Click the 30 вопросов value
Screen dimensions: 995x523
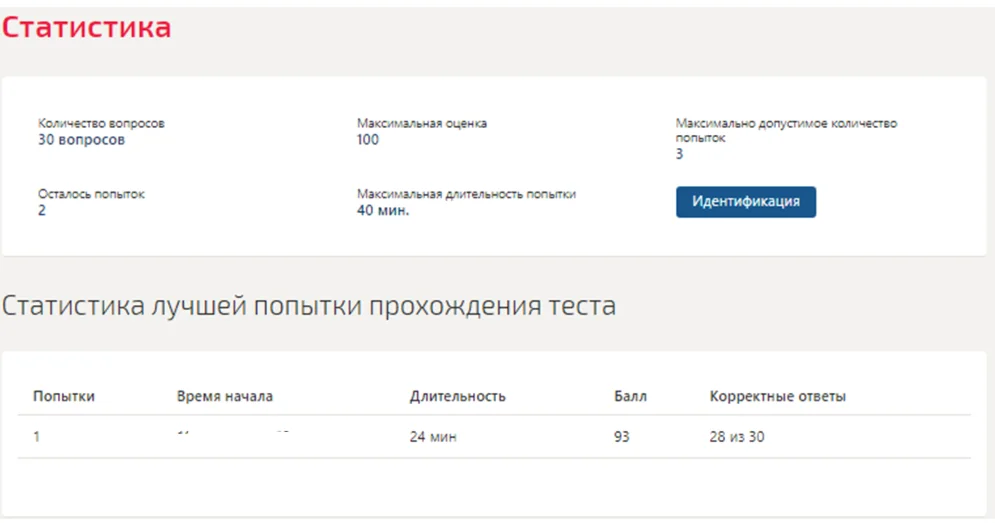[x=81, y=140]
